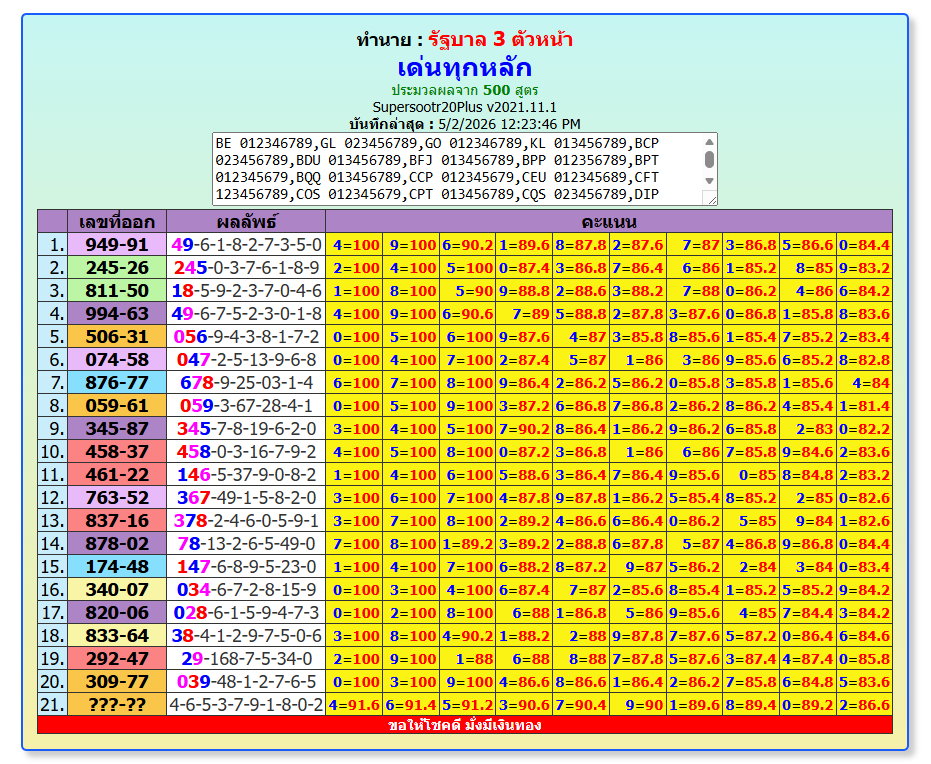Click result 147-6-8-9-5-23-0
This screenshot has width=931, height=764.
(246, 567)
